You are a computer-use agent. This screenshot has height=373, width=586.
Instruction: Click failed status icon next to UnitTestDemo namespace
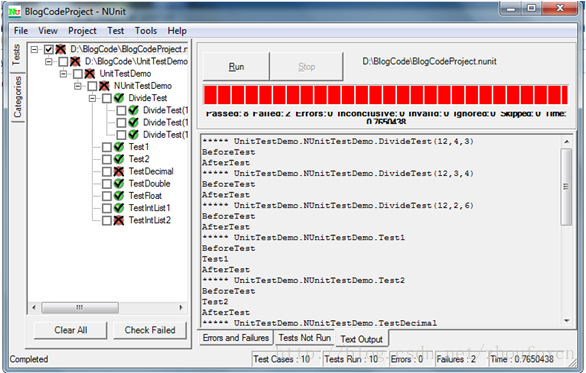tap(90, 74)
